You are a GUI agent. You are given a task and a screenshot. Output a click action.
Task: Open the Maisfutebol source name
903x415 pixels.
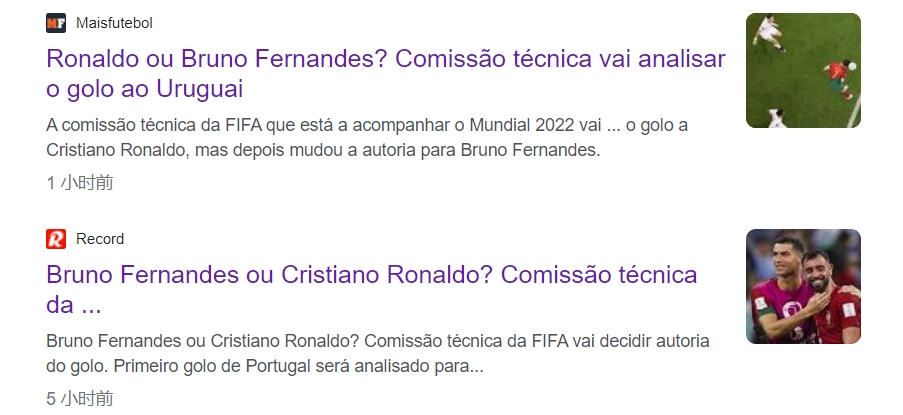point(114,23)
